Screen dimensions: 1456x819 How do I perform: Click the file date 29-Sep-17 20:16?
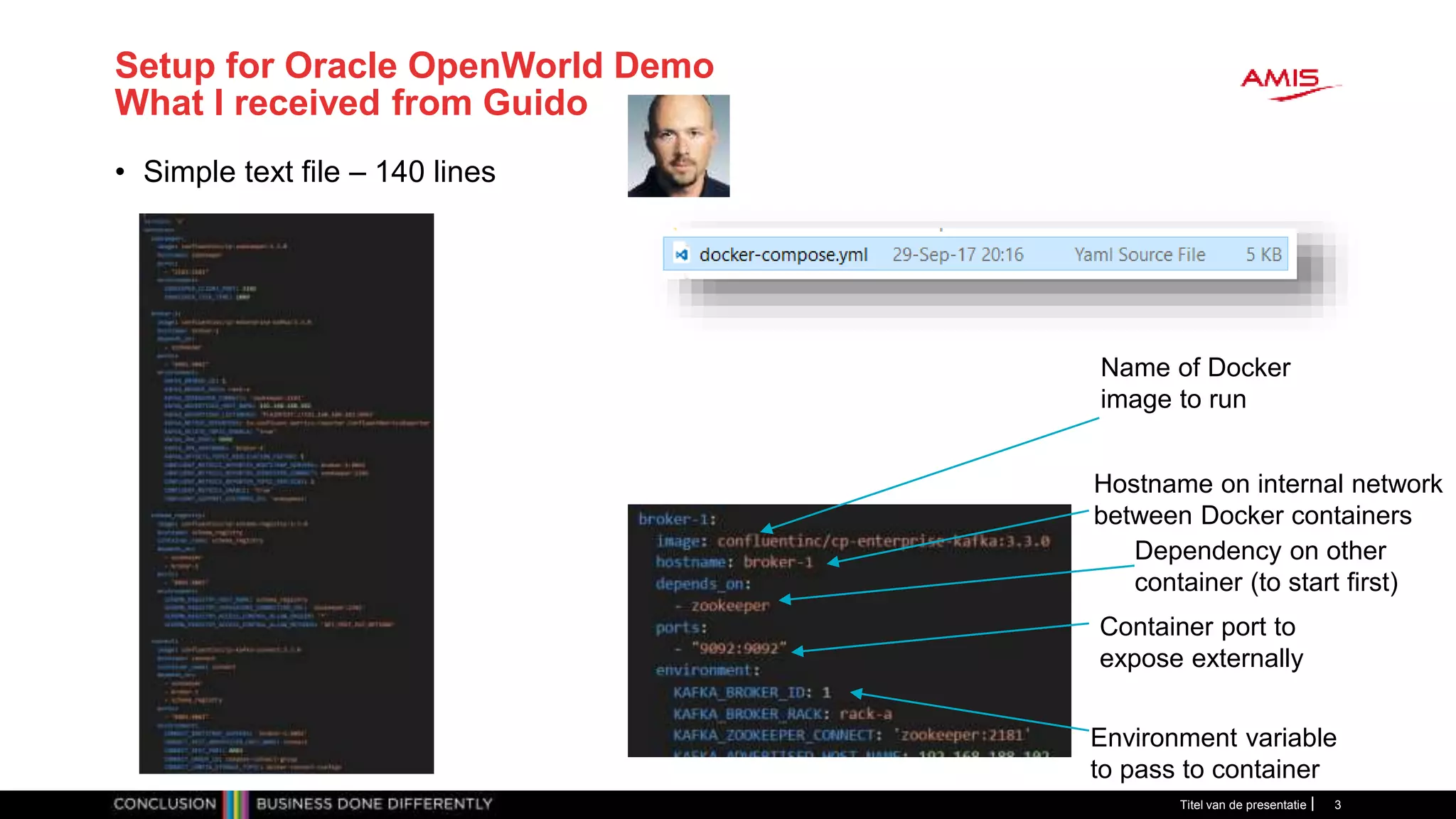958,255
